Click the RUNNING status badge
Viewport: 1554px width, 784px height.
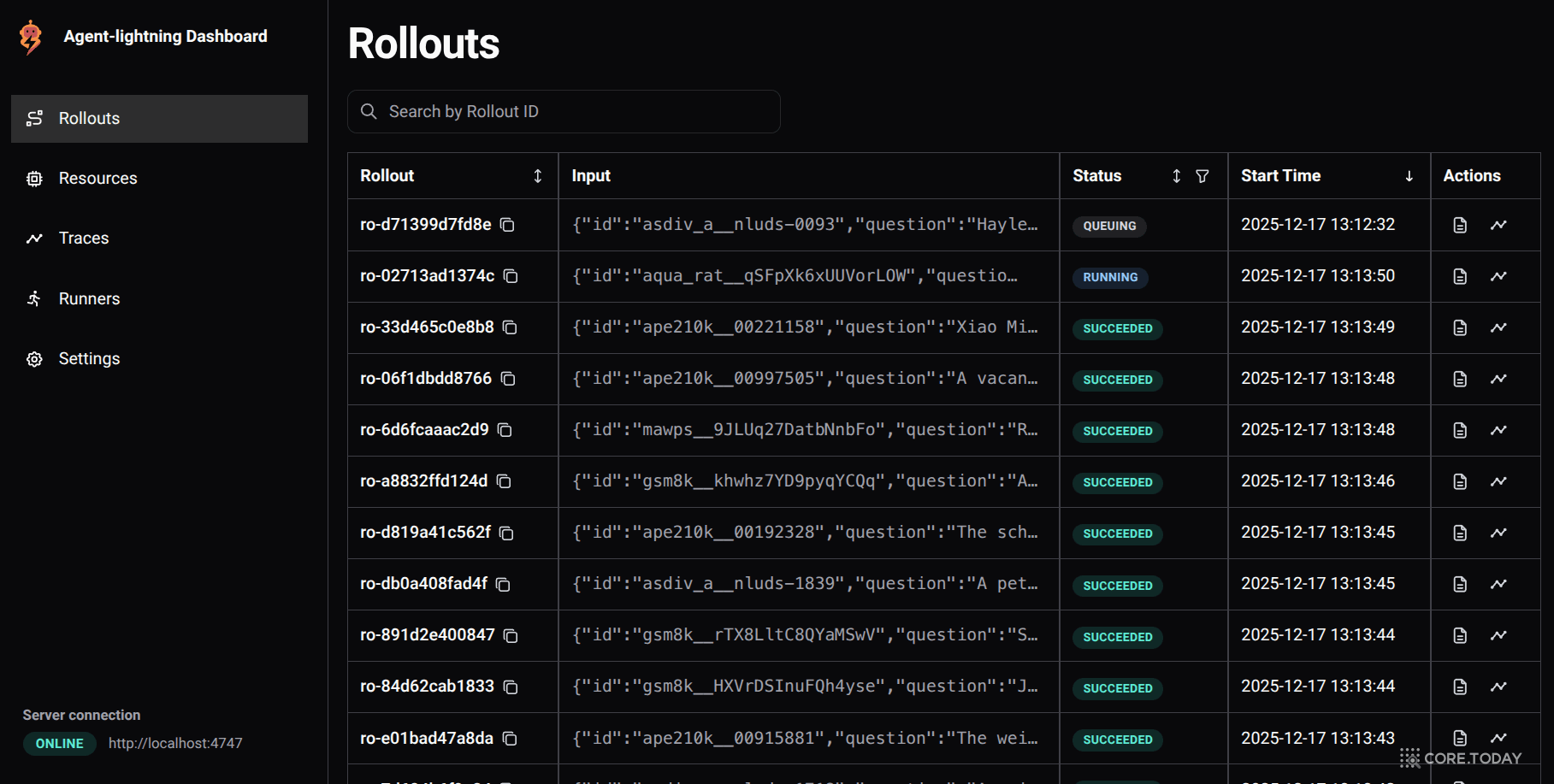click(x=1110, y=277)
